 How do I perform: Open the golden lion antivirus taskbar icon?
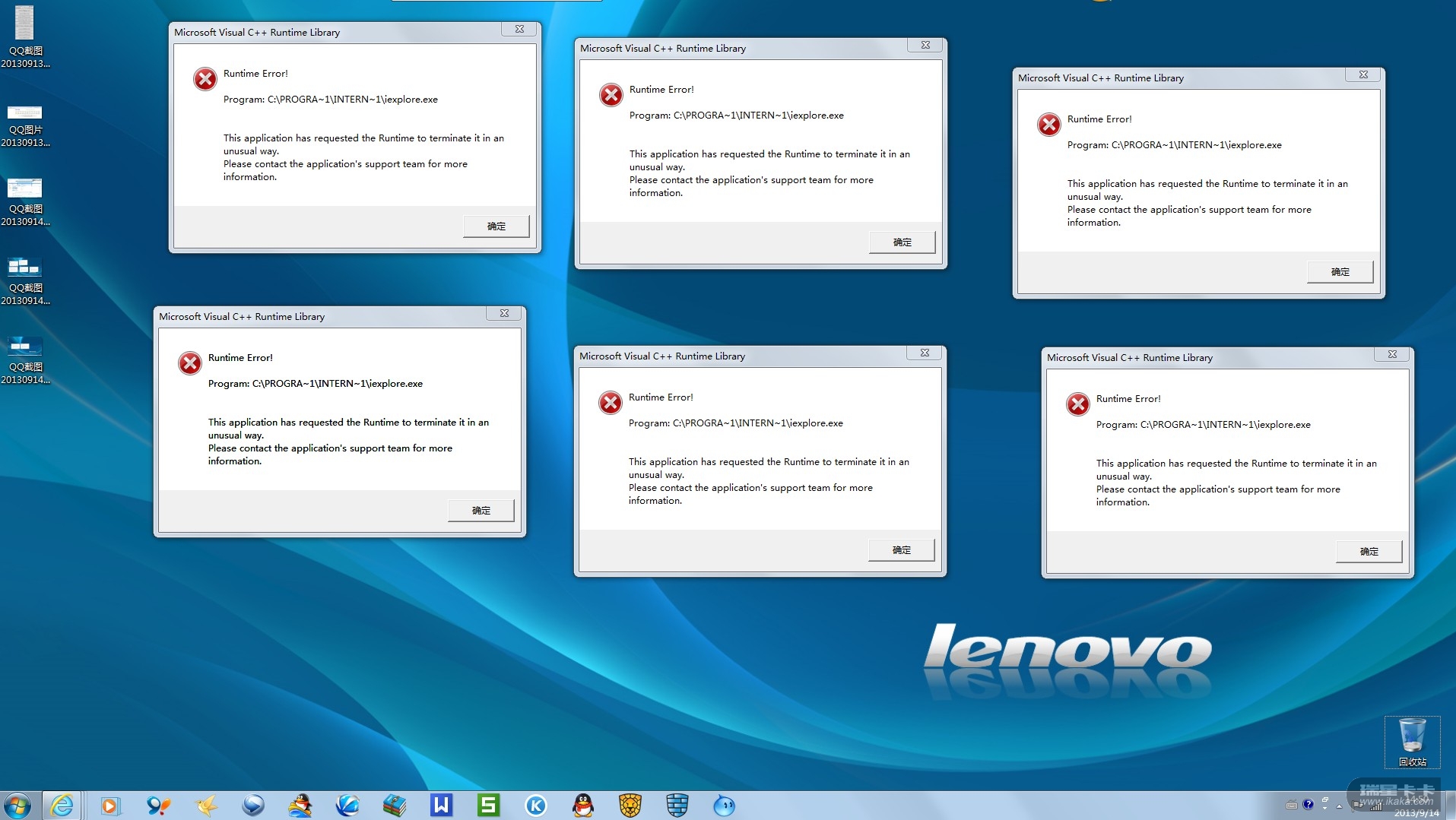[630, 806]
